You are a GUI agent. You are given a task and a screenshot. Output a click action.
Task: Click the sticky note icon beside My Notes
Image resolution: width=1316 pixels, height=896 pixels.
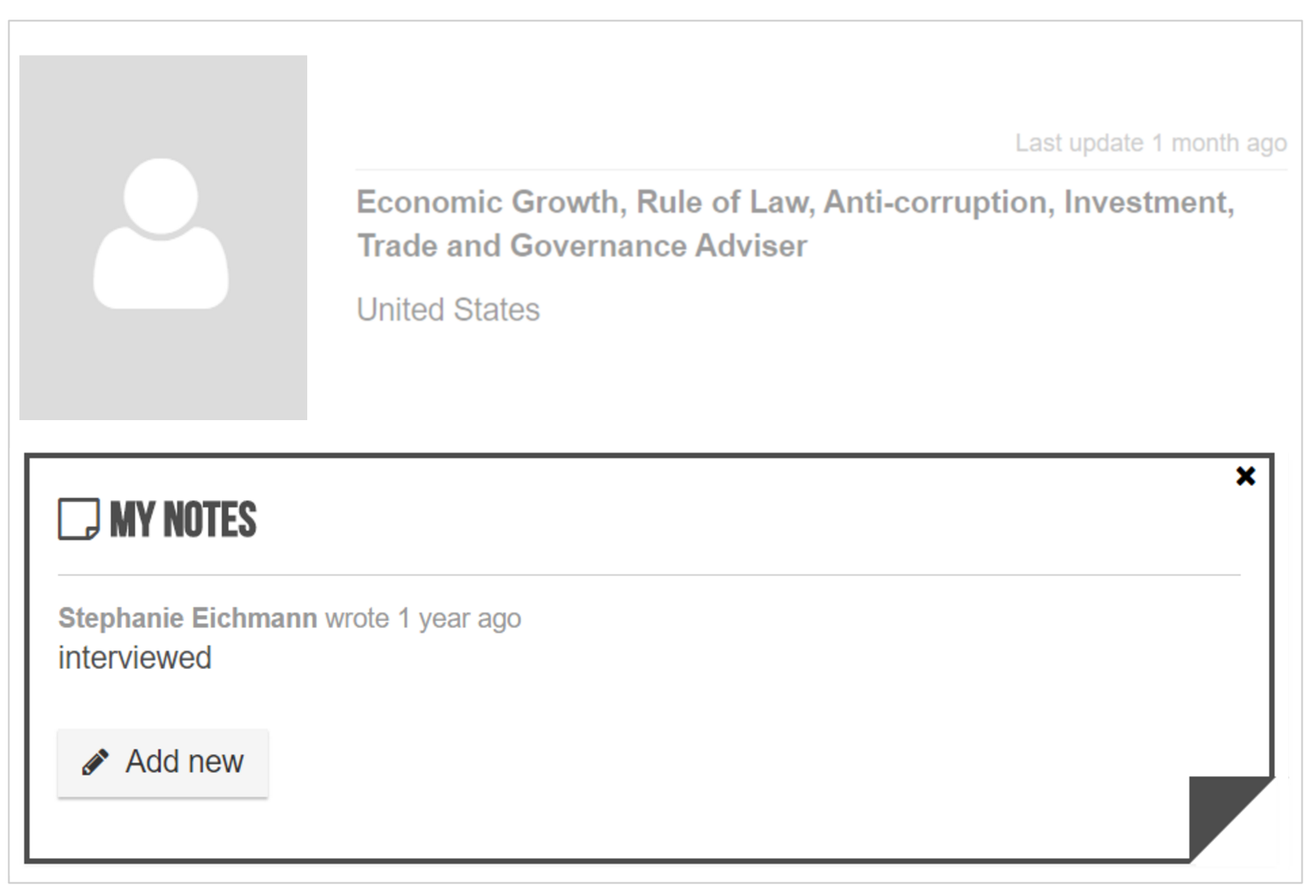[79, 519]
